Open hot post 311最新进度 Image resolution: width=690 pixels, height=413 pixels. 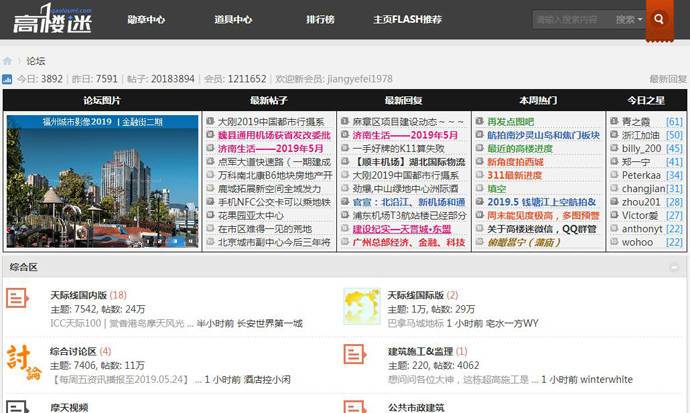click(514, 175)
